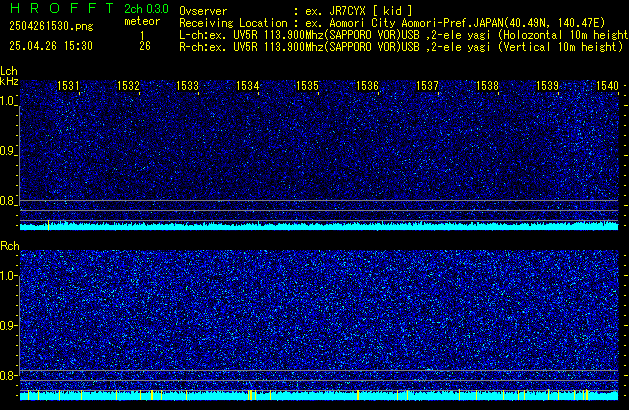Click the file name 2504261530.png
629x410 pixels.
click(x=51, y=26)
